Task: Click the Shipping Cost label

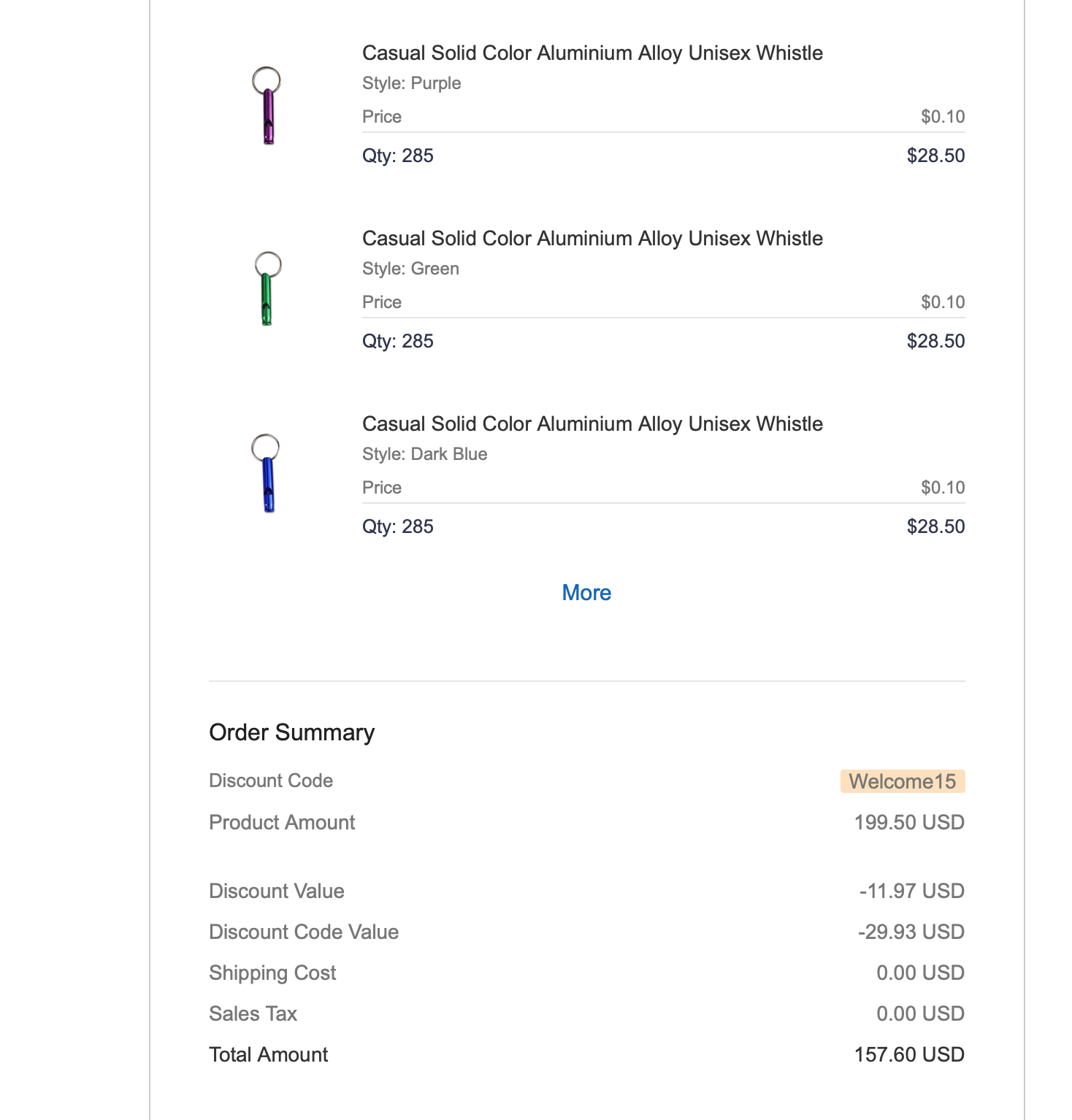Action: 272,973
